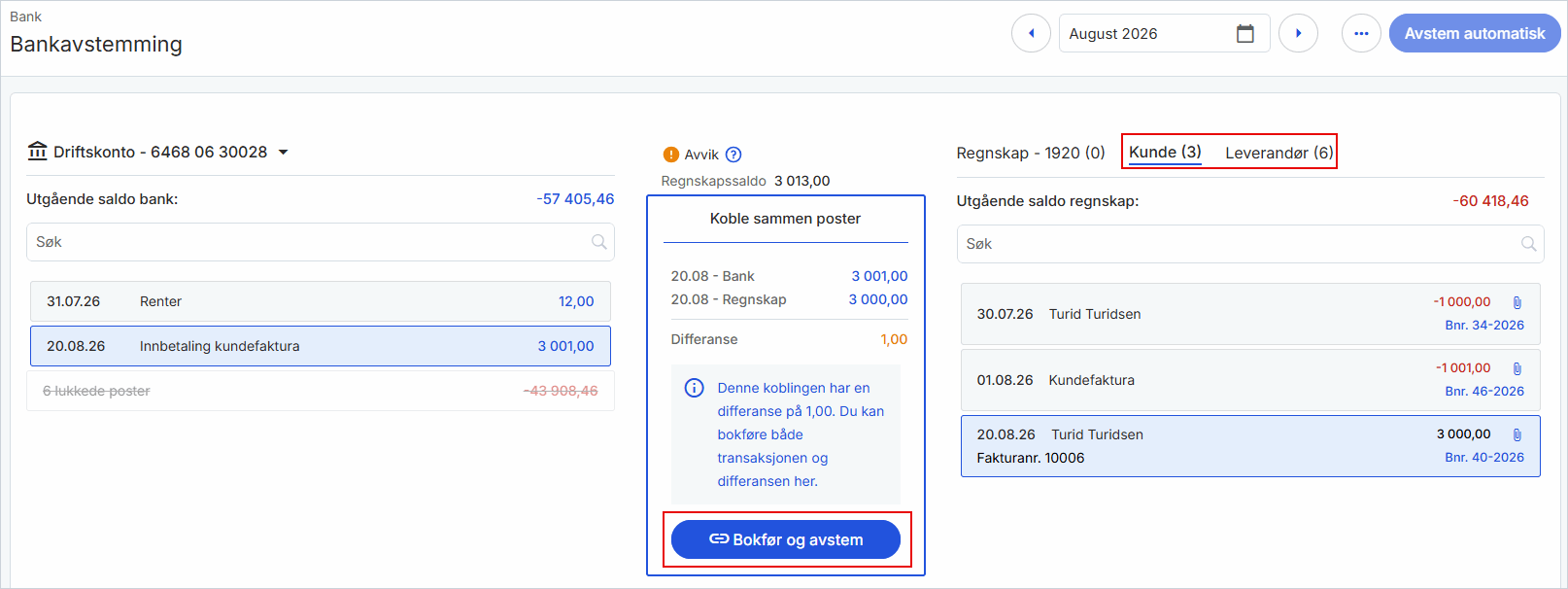
Task: Click the accounting-side Søk search field
Action: pyautogui.click(x=1250, y=244)
